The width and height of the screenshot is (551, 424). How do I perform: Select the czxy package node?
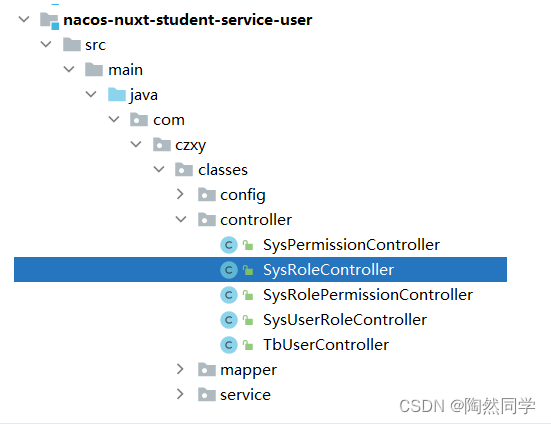tap(190, 145)
